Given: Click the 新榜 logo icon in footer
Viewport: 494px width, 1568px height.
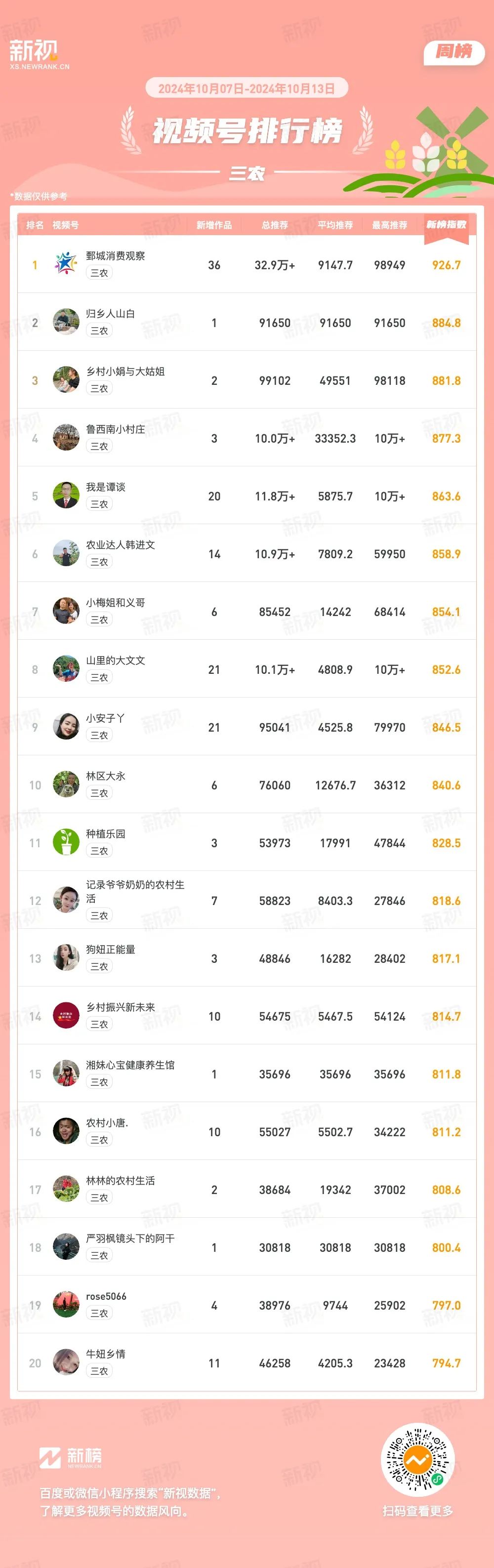Looking at the screenshot, I should [50, 1457].
